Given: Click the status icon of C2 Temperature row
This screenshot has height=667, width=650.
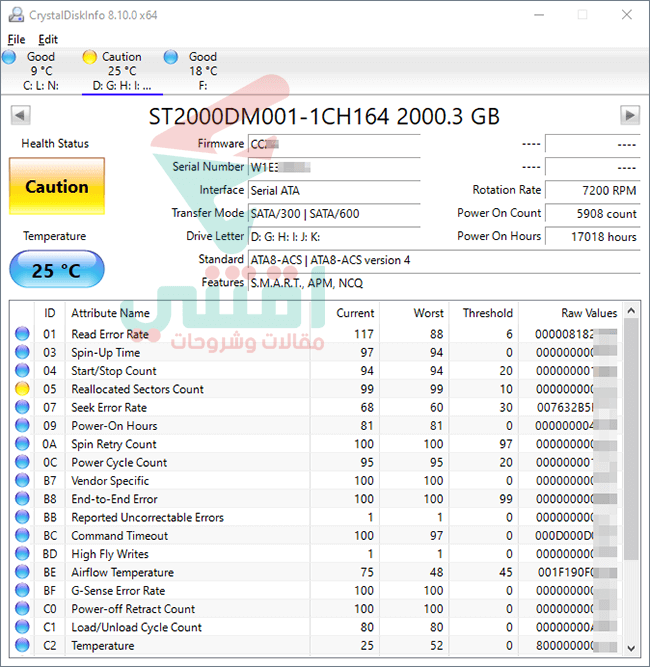Looking at the screenshot, I should (x=22, y=645).
